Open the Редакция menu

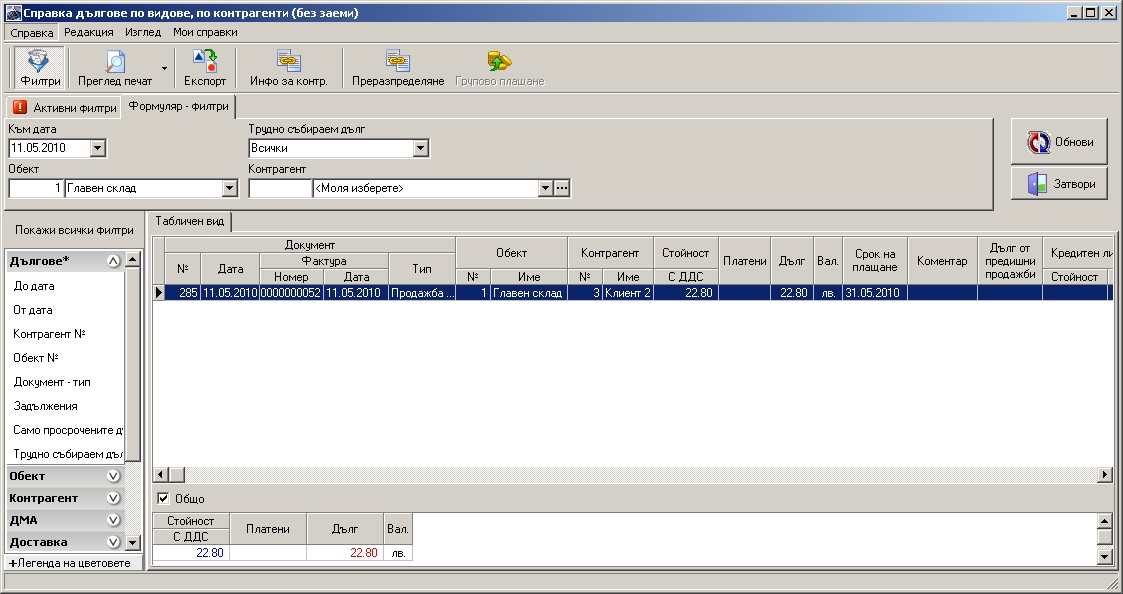point(89,32)
